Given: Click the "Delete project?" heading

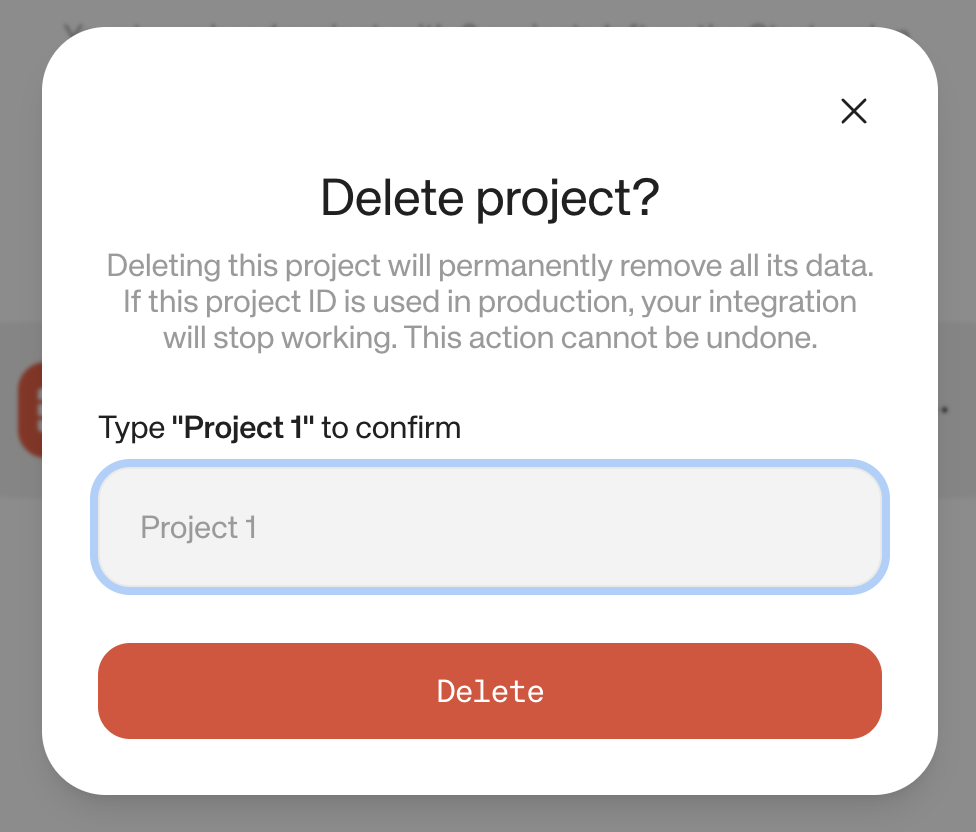Looking at the screenshot, I should 489,197.
